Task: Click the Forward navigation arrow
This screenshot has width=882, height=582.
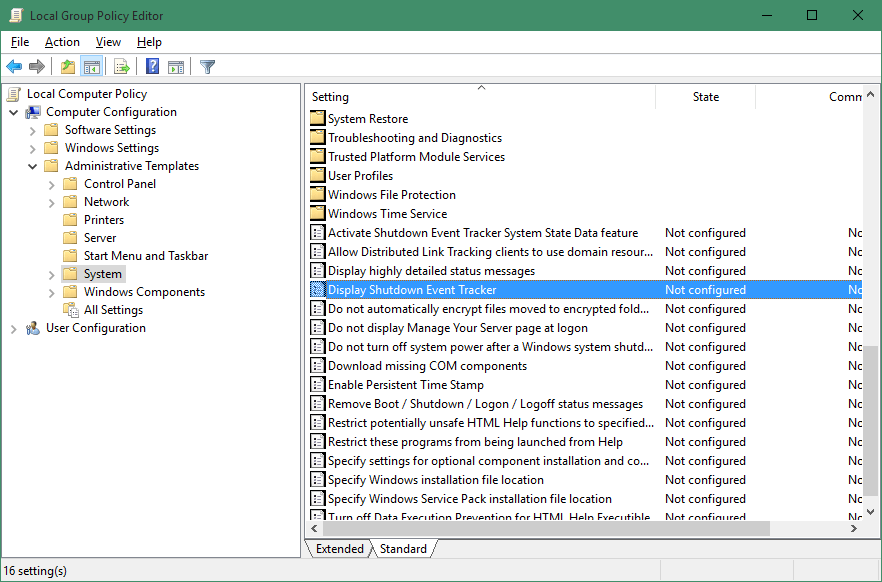Action: [37, 66]
